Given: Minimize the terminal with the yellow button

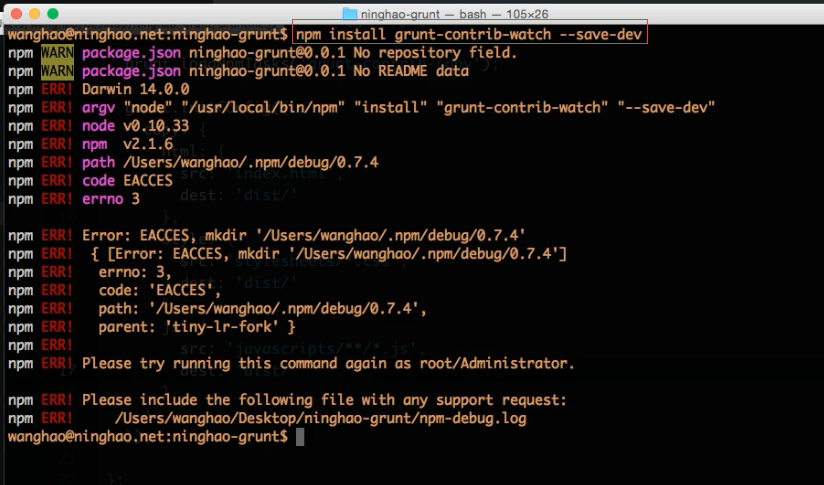Looking at the screenshot, I should [x=35, y=13].
